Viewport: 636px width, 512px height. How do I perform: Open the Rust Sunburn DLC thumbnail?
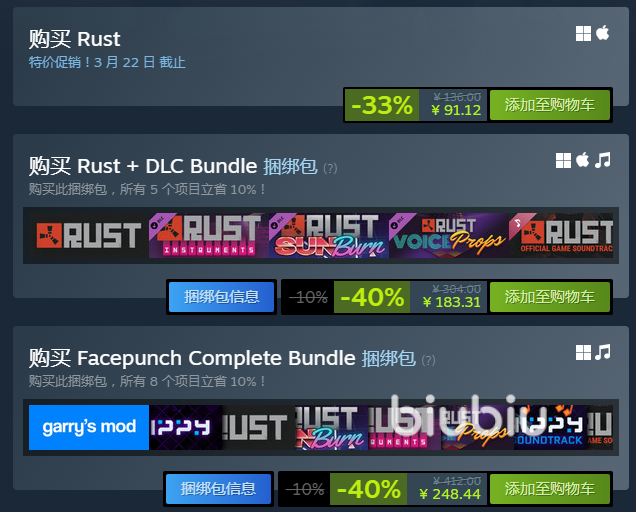tap(329, 236)
